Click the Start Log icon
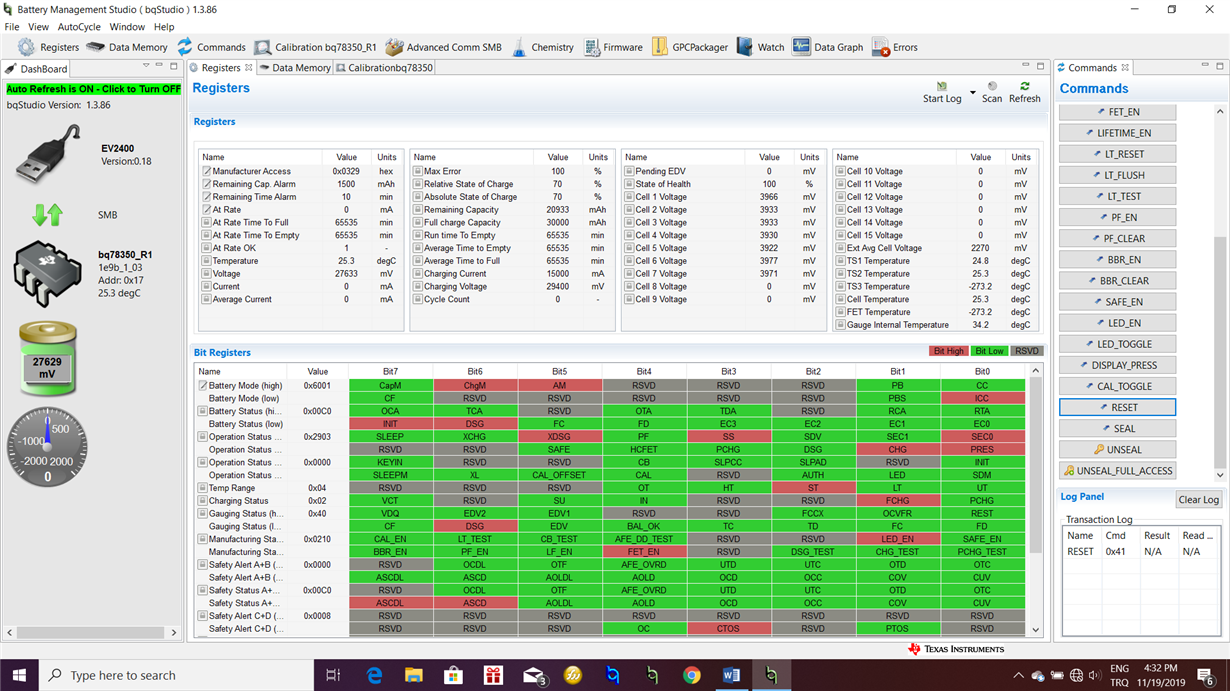Image resolution: width=1230 pixels, height=691 pixels. coord(942,87)
